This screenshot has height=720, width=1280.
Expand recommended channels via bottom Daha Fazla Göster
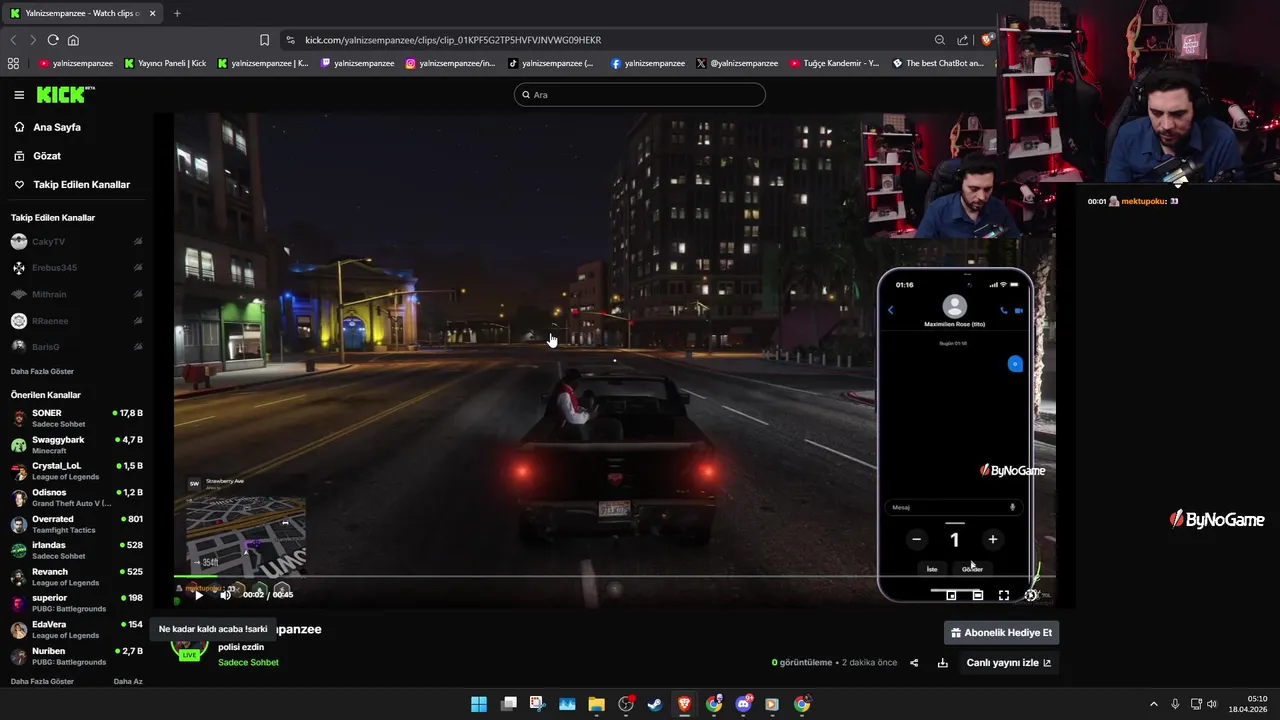pos(42,681)
